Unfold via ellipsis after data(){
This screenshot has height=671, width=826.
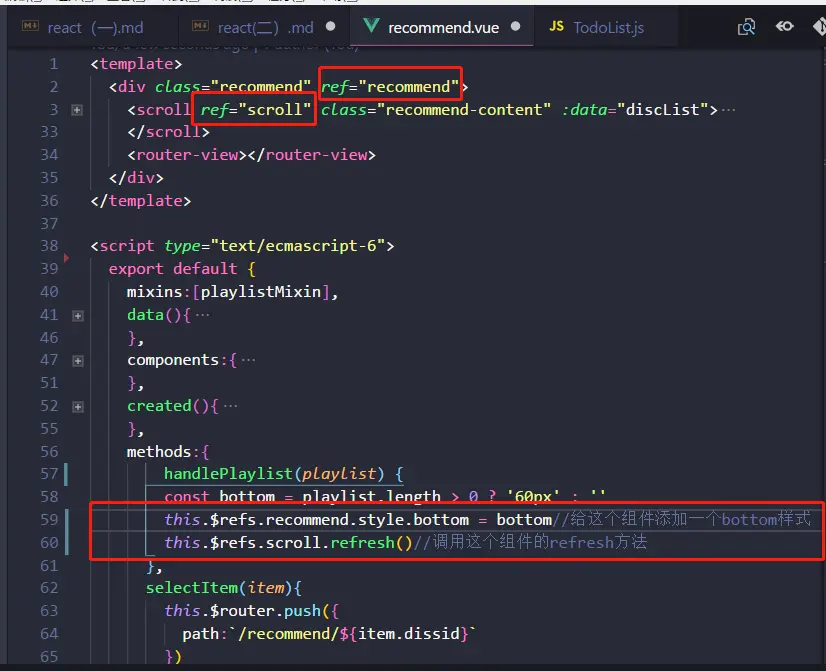click(x=202, y=315)
